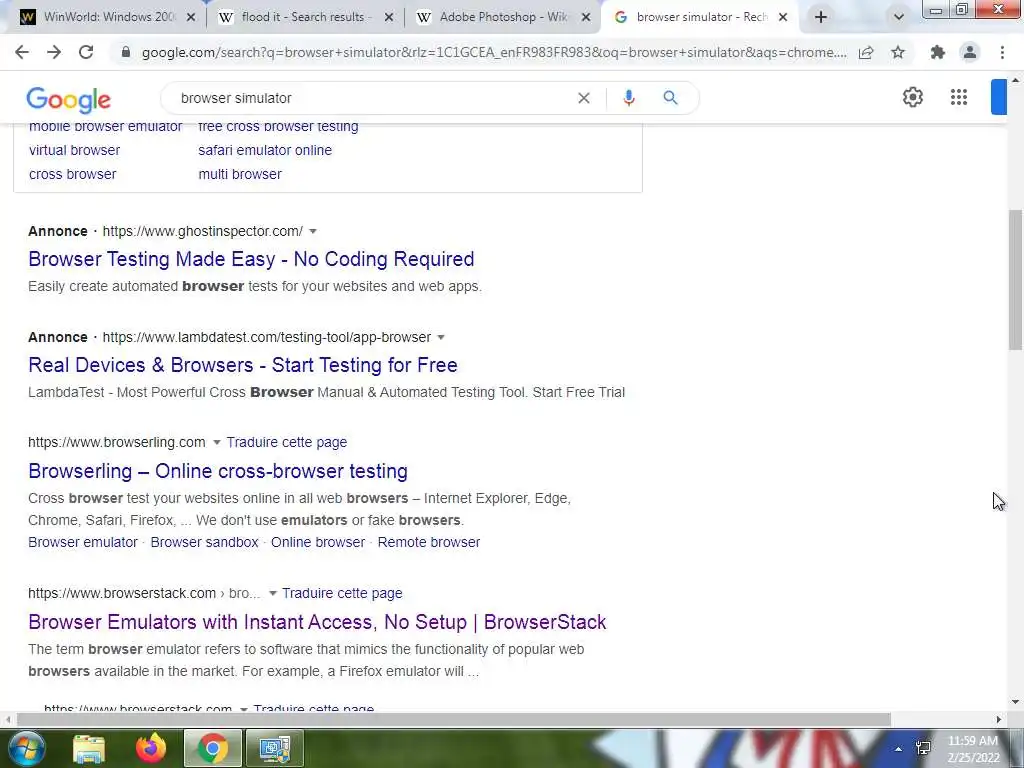Open the virtual machine taskbar app
1024x768 pixels.
coord(274,748)
